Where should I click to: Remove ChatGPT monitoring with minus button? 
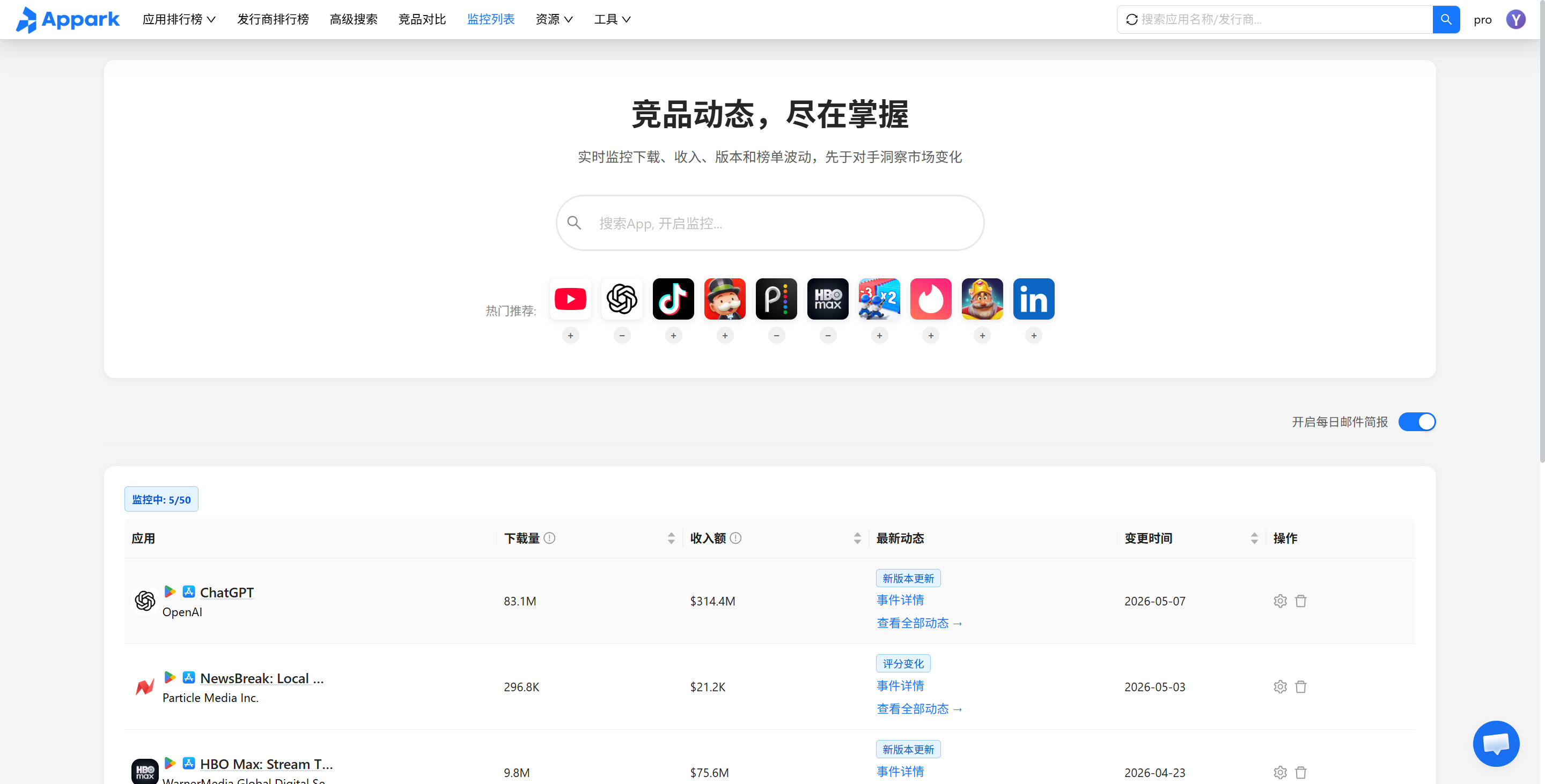point(622,336)
